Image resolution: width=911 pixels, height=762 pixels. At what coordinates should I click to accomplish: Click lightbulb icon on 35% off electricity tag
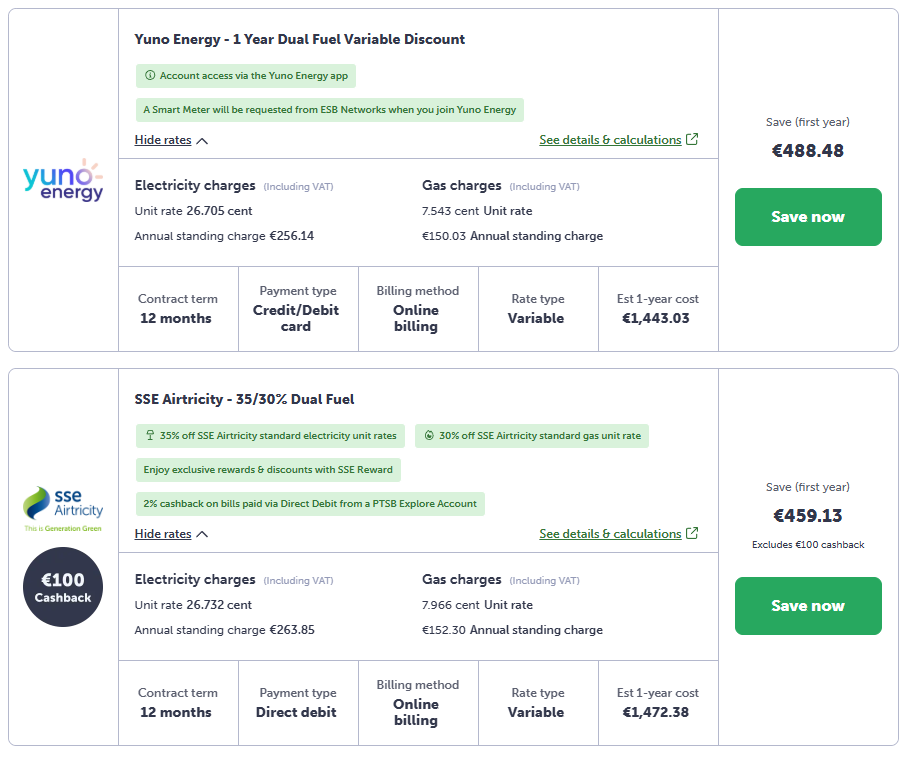(150, 436)
